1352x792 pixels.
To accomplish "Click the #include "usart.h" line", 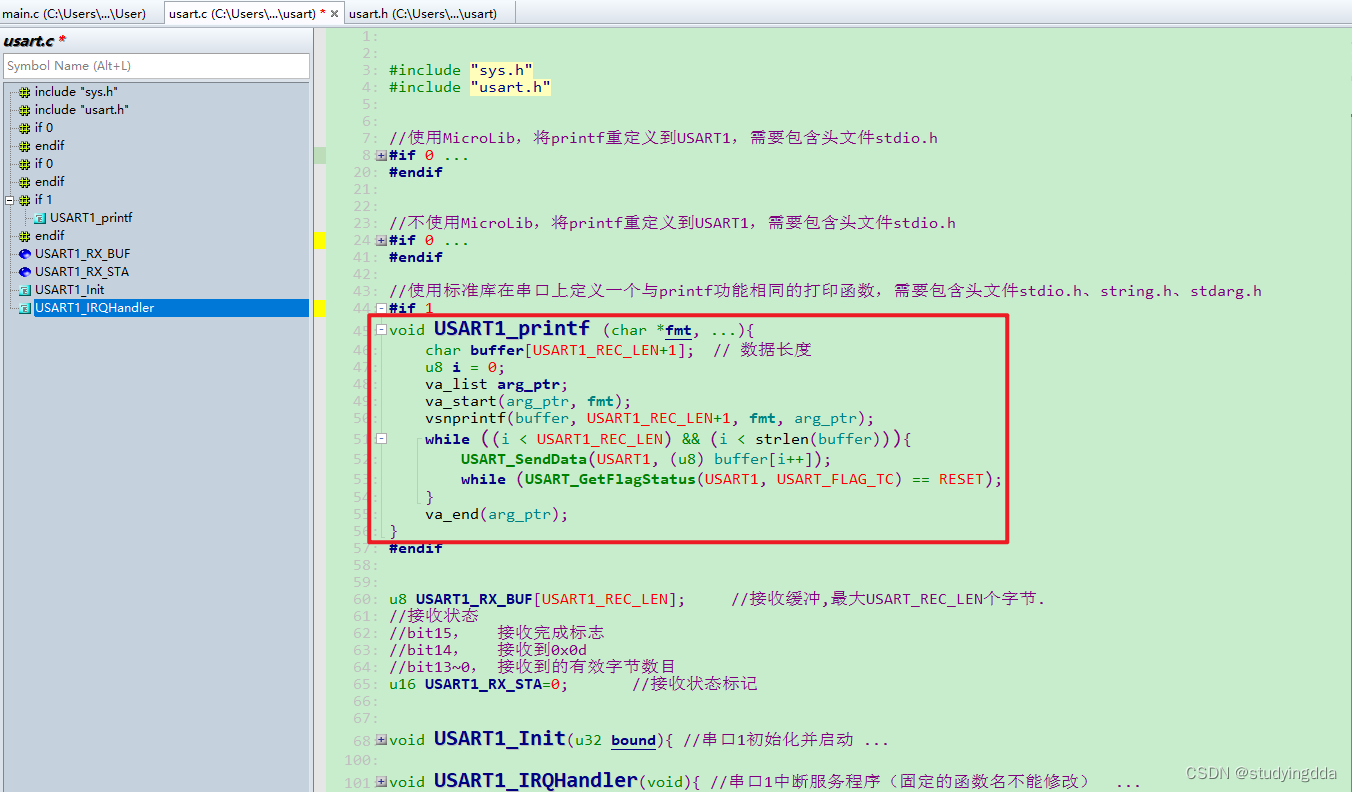I will [470, 87].
